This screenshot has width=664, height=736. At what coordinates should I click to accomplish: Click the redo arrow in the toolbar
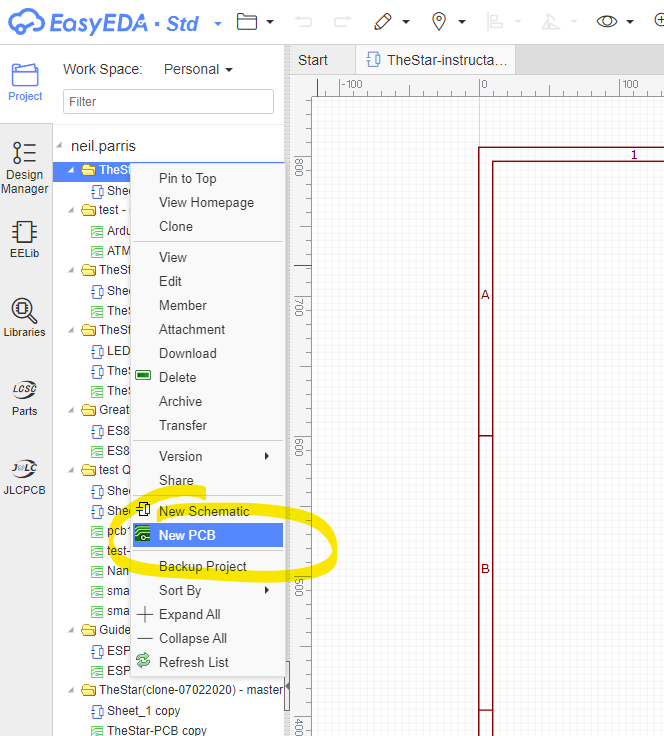[x=342, y=22]
